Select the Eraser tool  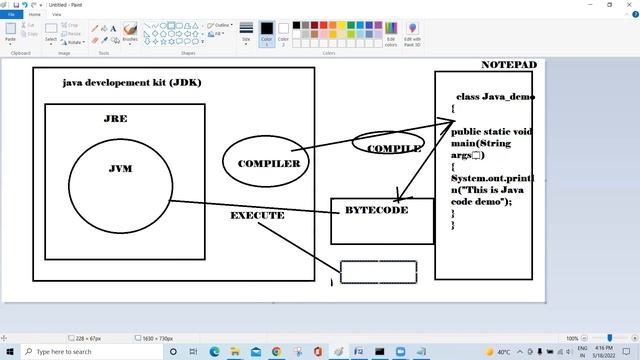point(95,40)
